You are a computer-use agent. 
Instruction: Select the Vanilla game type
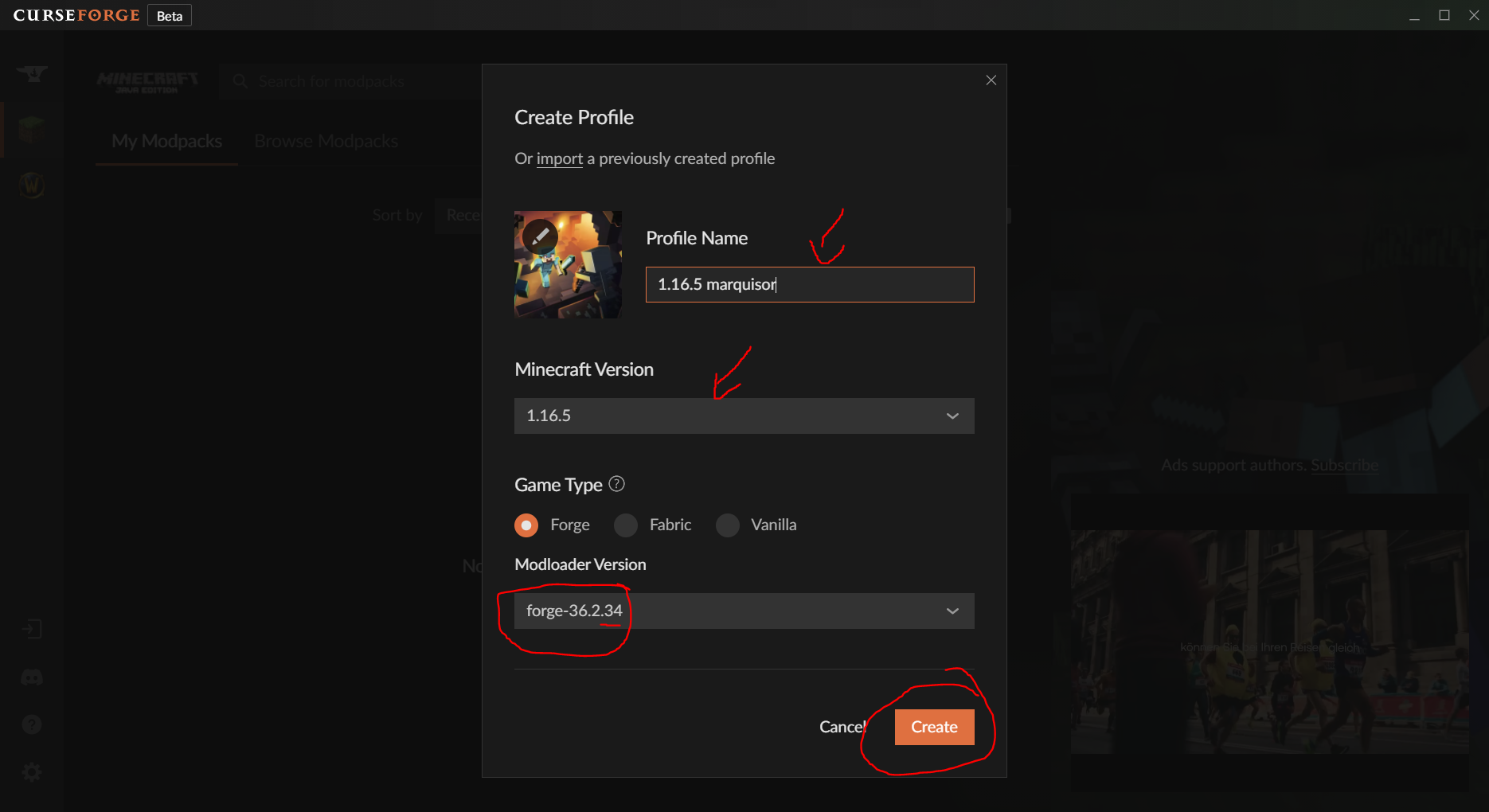tap(728, 525)
